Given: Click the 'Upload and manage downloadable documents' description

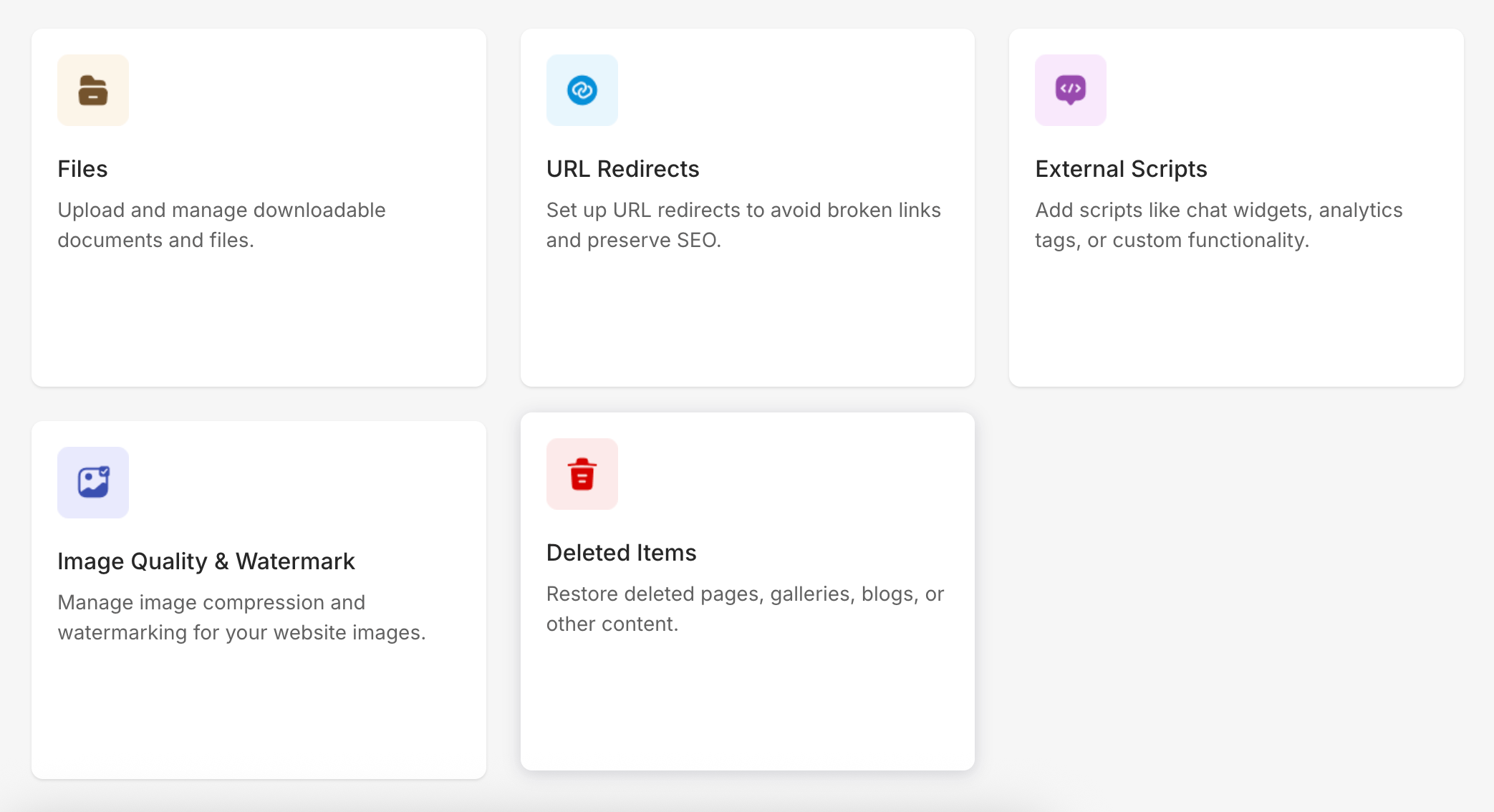Looking at the screenshot, I should [x=221, y=225].
